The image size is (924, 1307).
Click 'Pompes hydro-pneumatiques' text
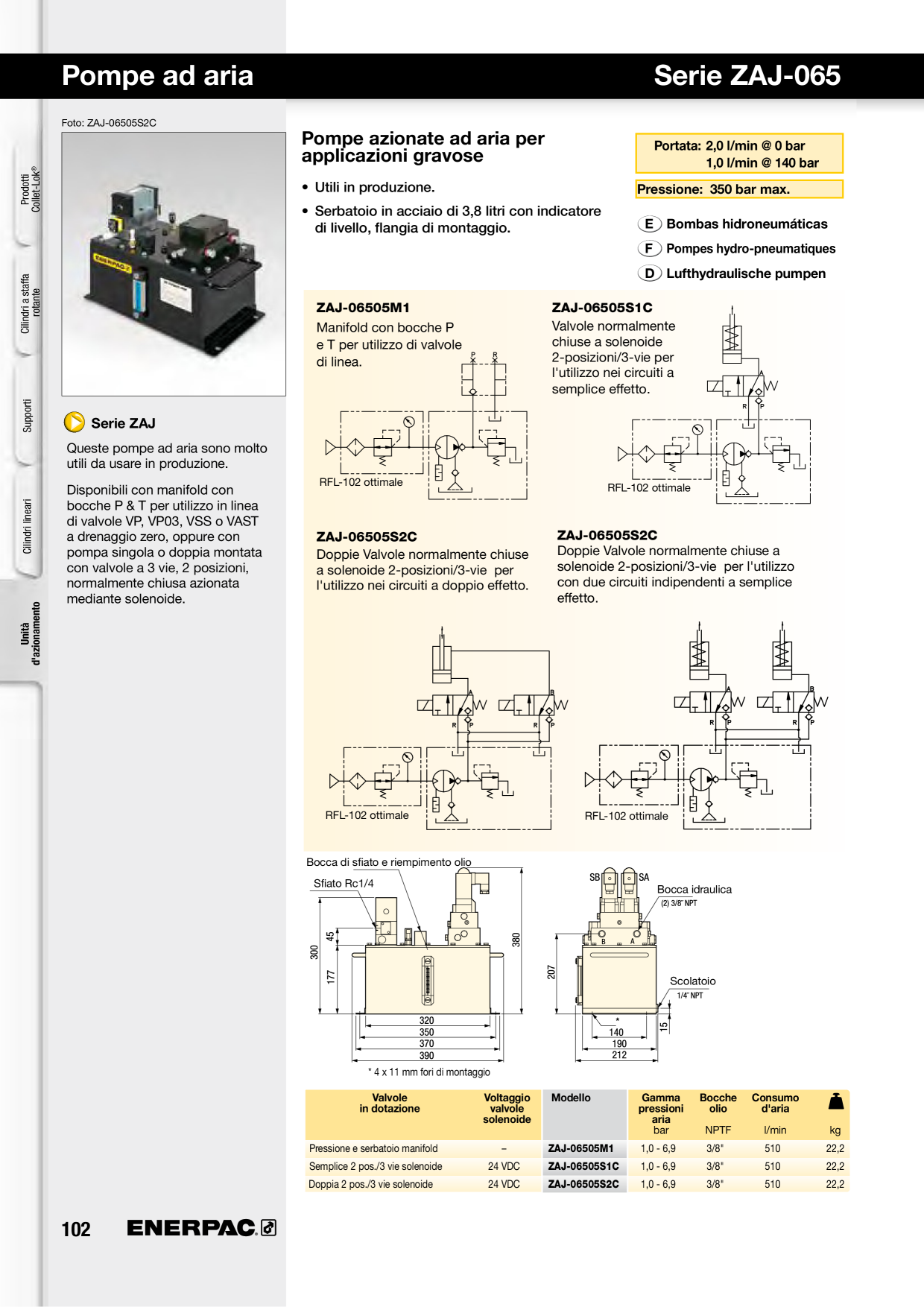coord(750,249)
